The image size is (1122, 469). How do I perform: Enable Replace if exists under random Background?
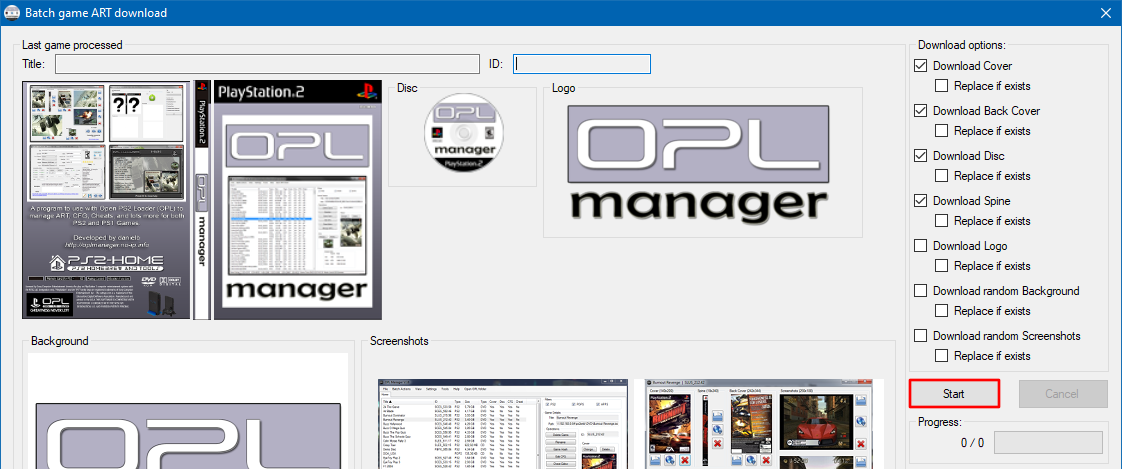click(x=942, y=311)
